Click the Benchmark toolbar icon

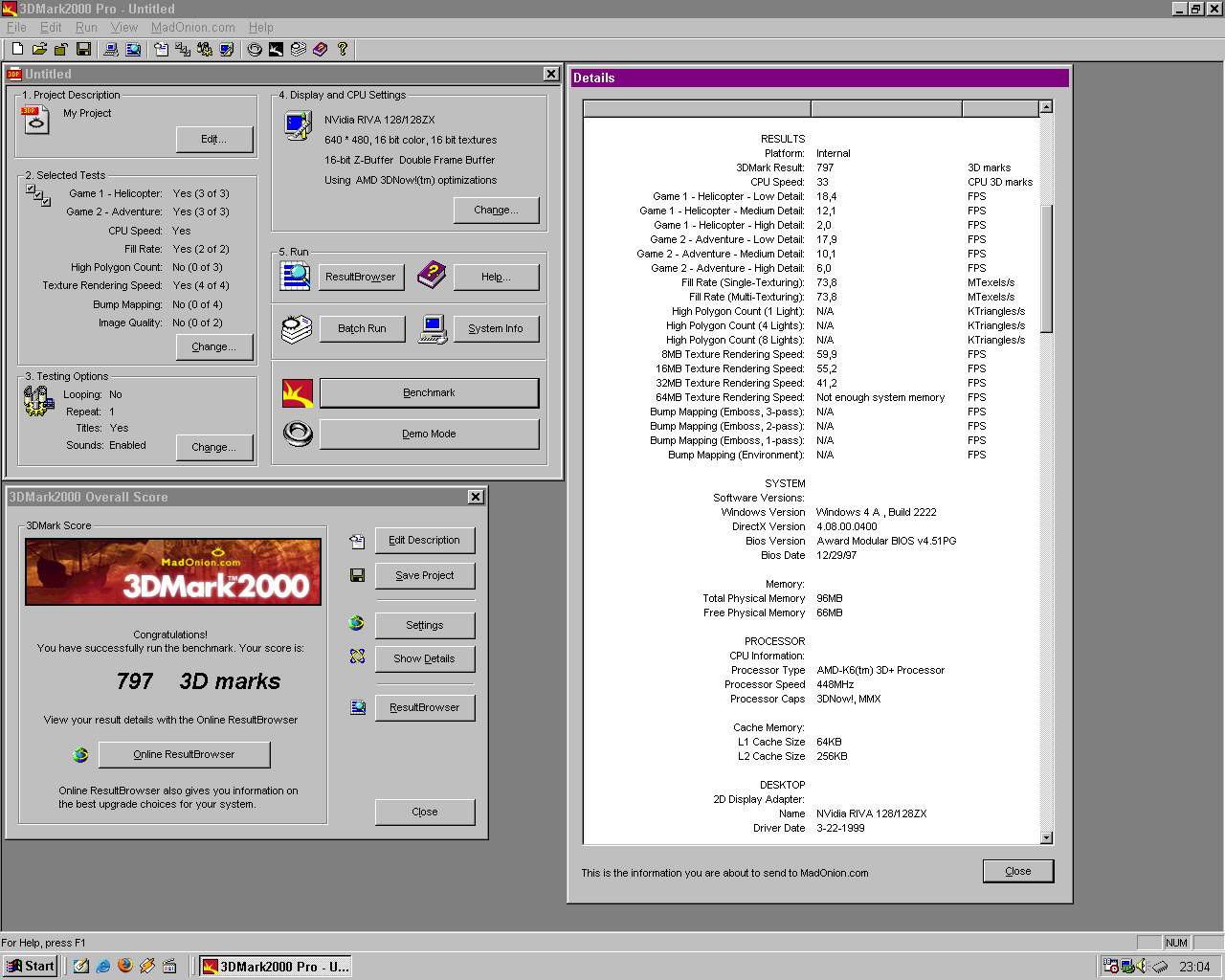(x=277, y=49)
